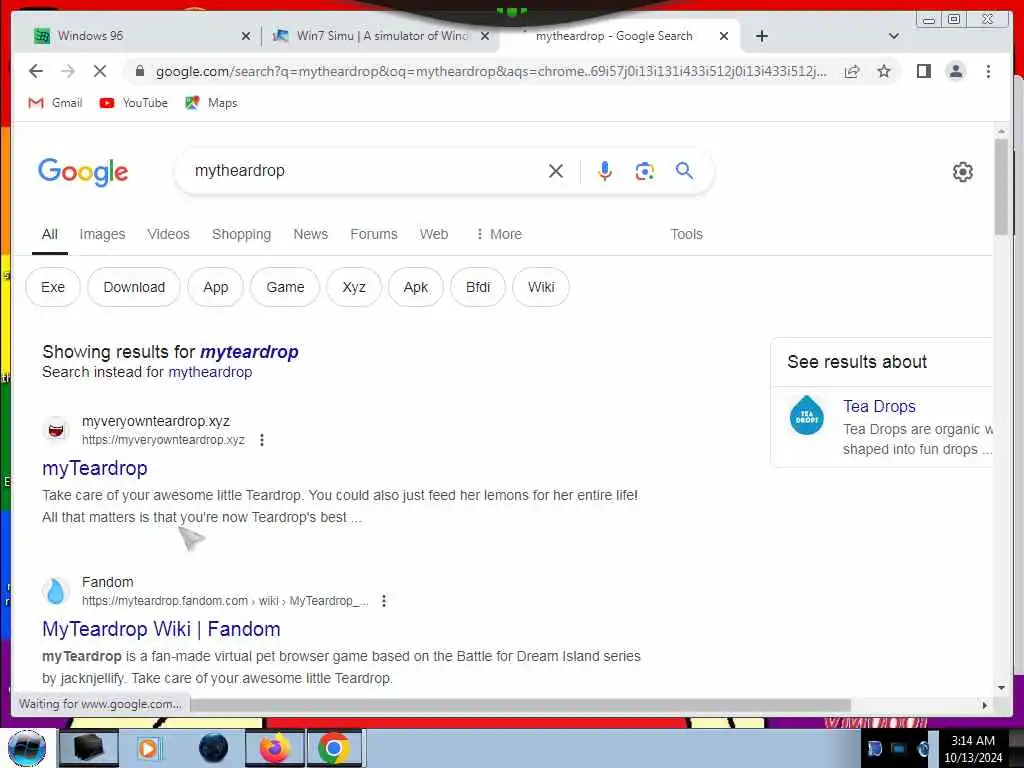Open the Chrome profile avatar
Screen dimensions: 1024x768
tap(955, 71)
